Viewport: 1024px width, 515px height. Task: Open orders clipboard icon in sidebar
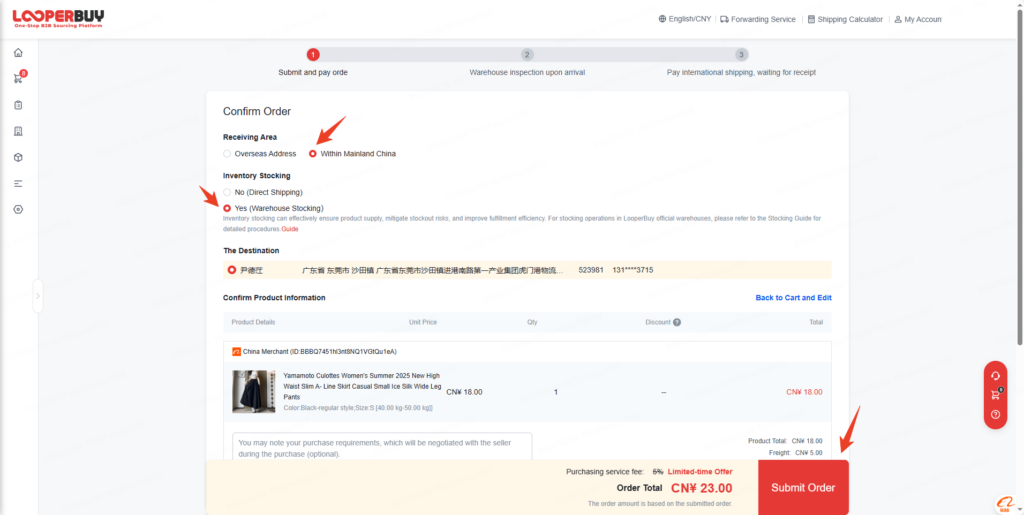coord(18,105)
